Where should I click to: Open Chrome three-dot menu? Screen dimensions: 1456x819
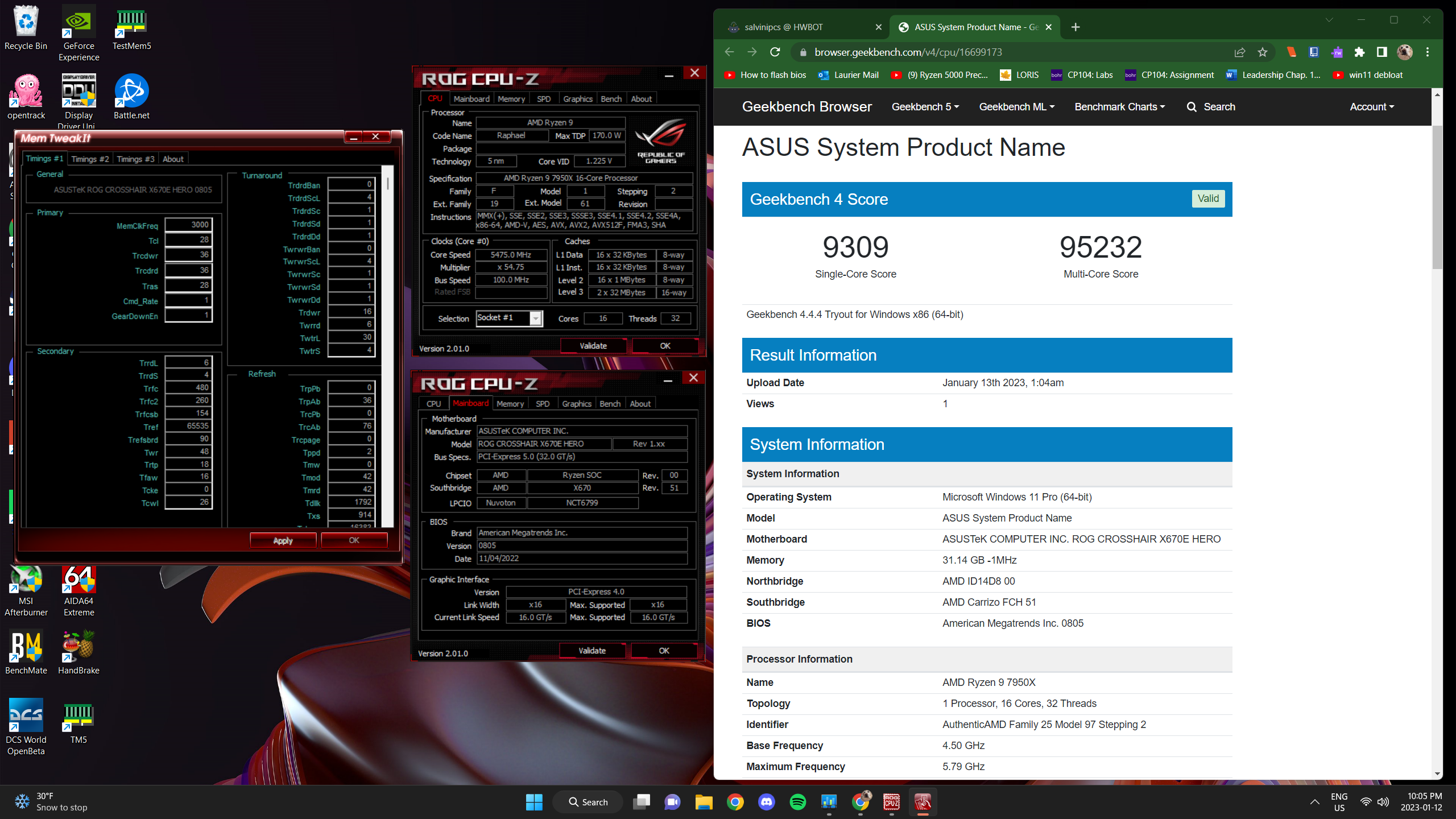point(1428,52)
